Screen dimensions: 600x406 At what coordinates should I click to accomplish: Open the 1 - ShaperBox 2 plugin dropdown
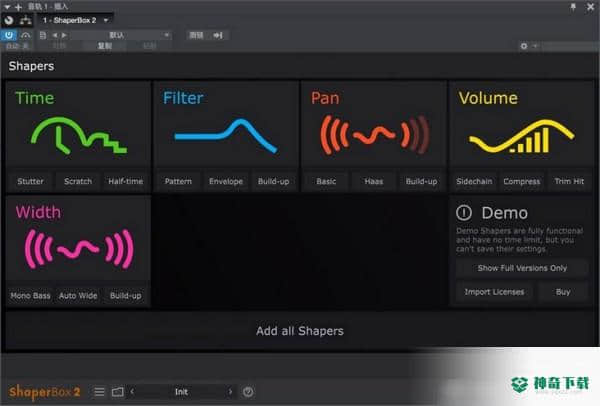coord(75,20)
